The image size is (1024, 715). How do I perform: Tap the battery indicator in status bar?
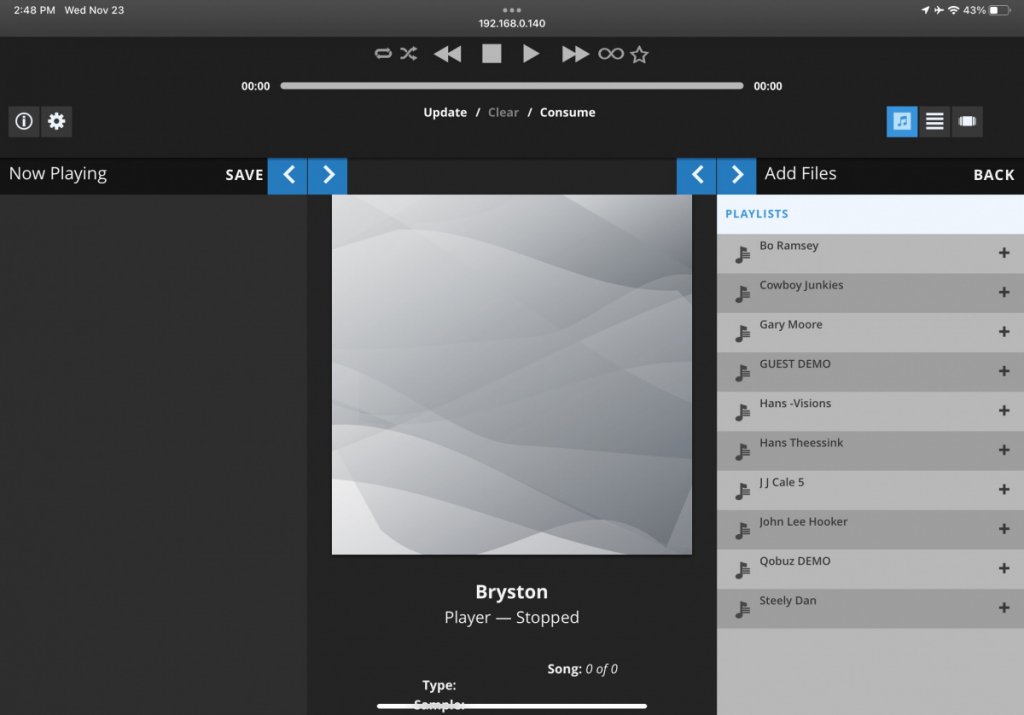tap(999, 10)
